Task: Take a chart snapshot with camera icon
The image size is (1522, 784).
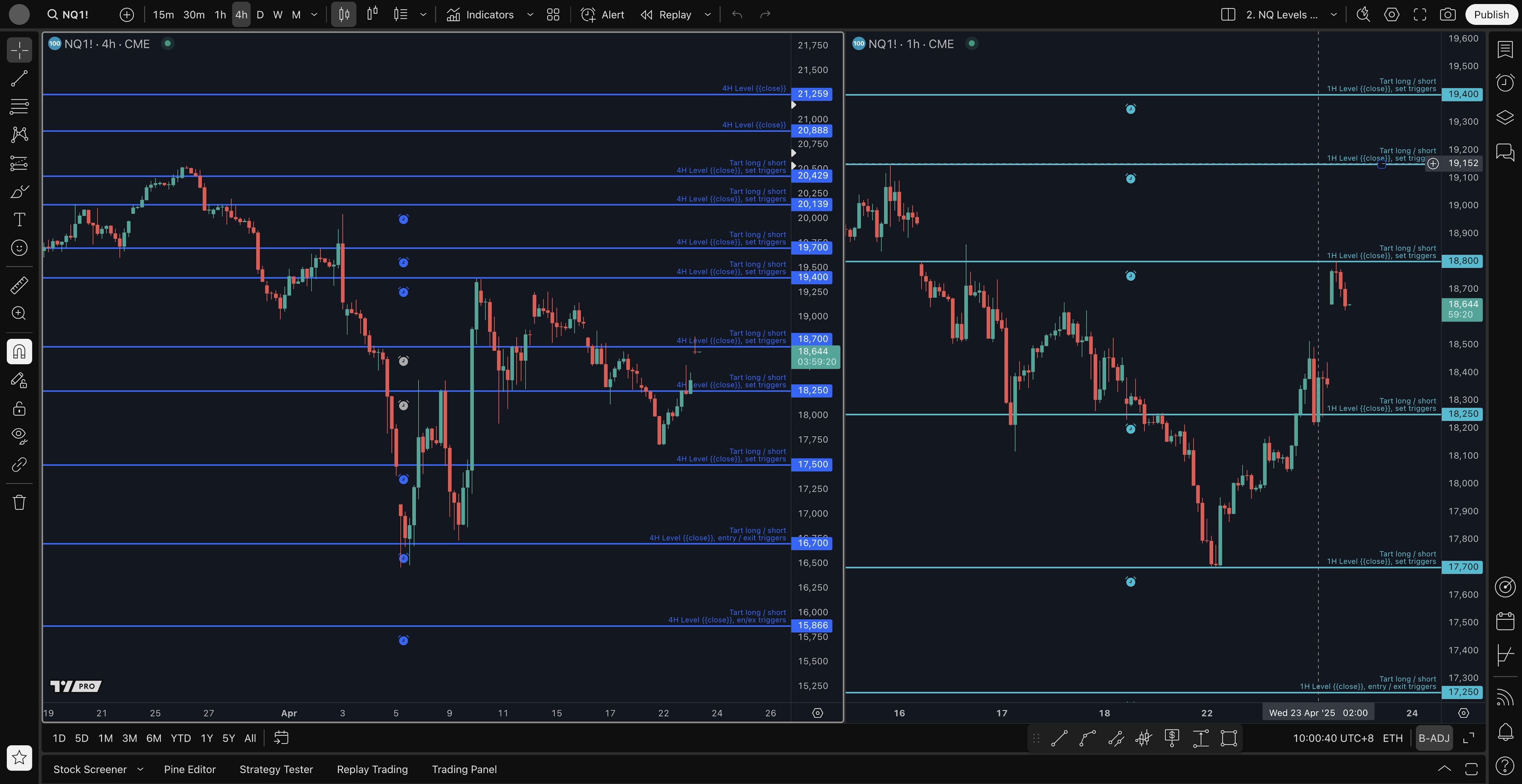Action: [x=1447, y=15]
